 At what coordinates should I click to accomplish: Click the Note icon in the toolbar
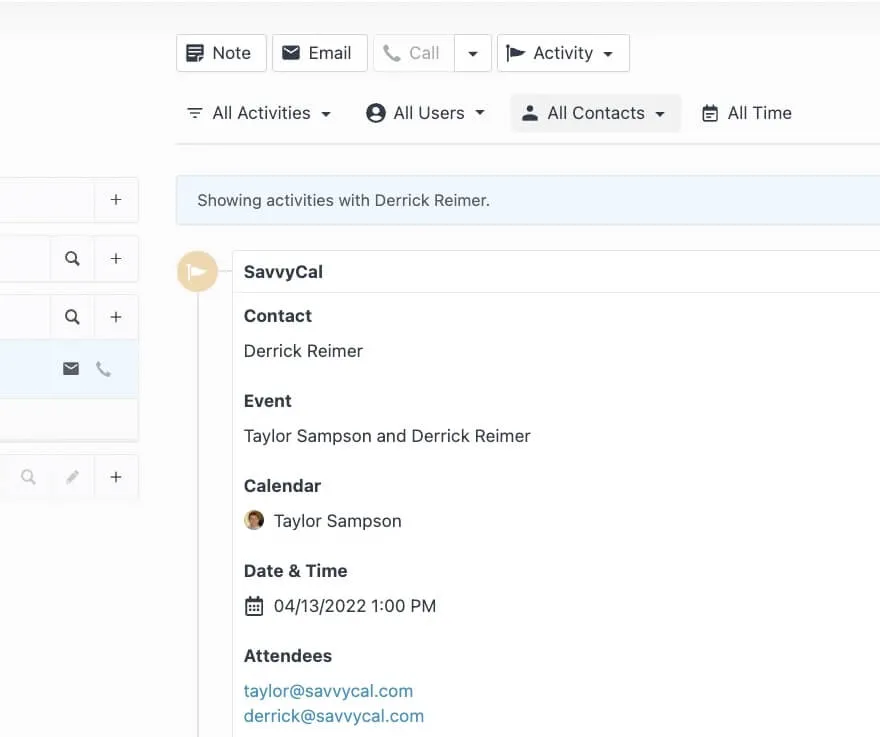pyautogui.click(x=194, y=52)
